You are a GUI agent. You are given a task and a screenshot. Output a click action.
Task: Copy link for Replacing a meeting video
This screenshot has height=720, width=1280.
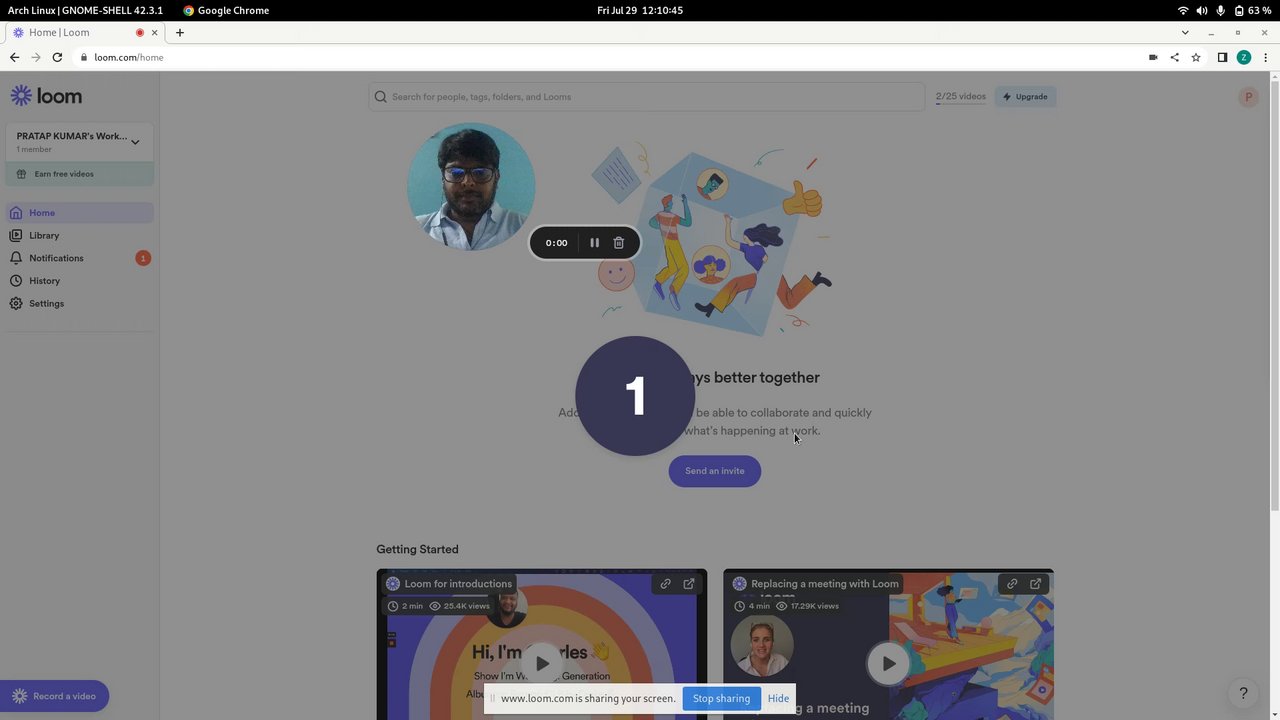pos(1012,584)
